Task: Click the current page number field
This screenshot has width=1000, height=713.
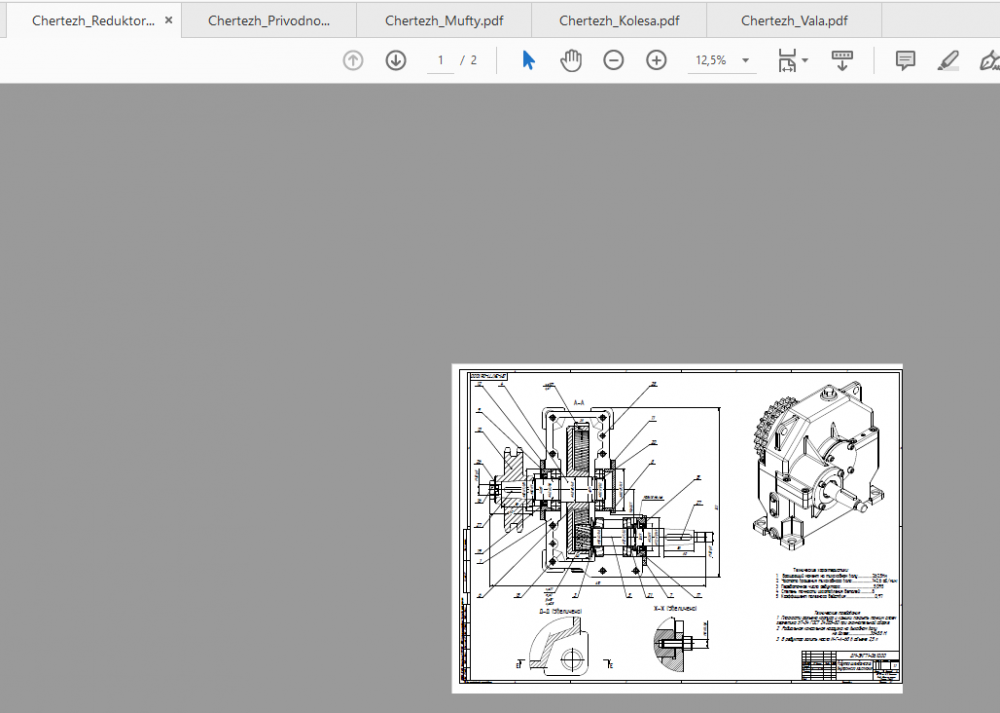Action: pyautogui.click(x=439, y=60)
